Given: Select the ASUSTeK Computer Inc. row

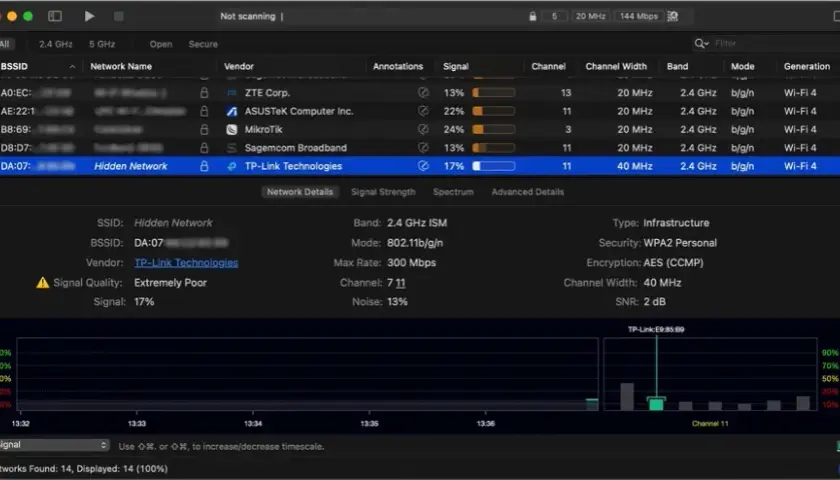Looking at the screenshot, I should tap(420, 111).
